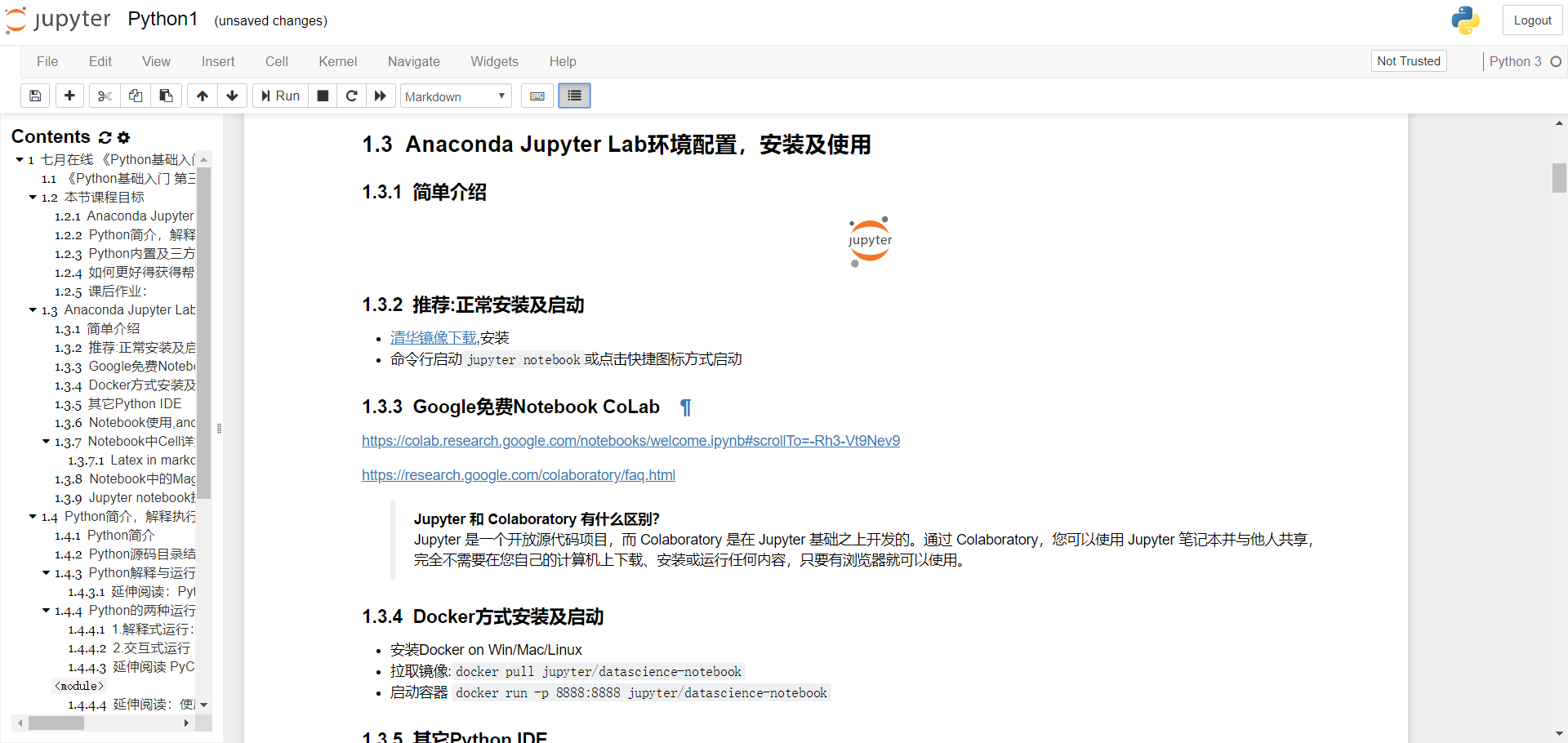Open the 清华镜像下载 link
Image resolution: width=1568 pixels, height=743 pixels.
pyautogui.click(x=434, y=338)
